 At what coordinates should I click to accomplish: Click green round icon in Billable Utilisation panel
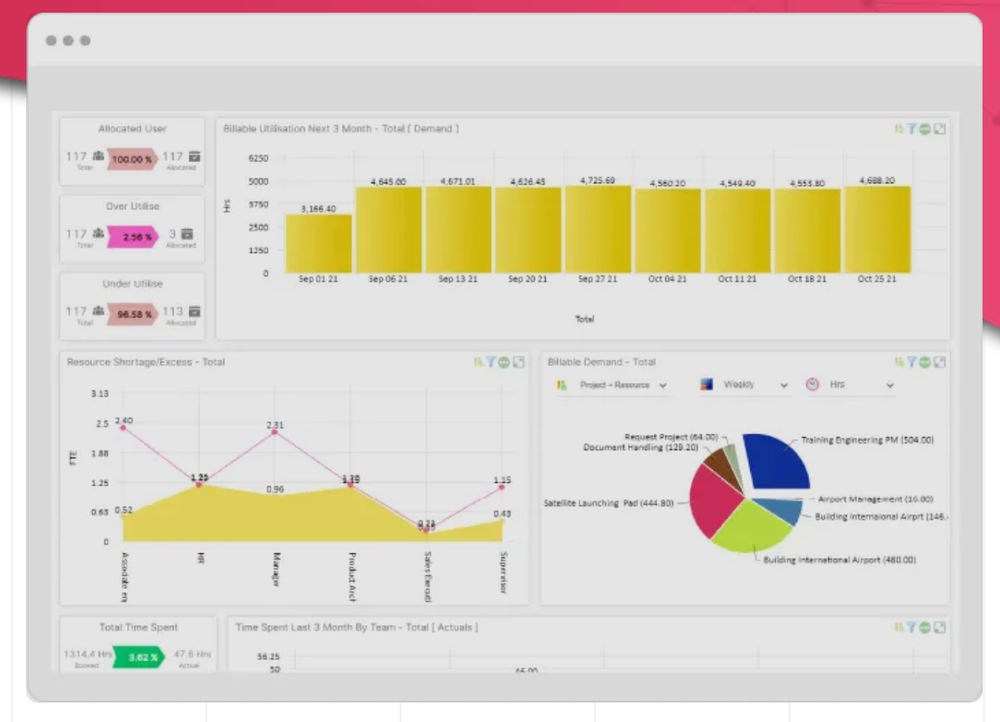pos(925,129)
